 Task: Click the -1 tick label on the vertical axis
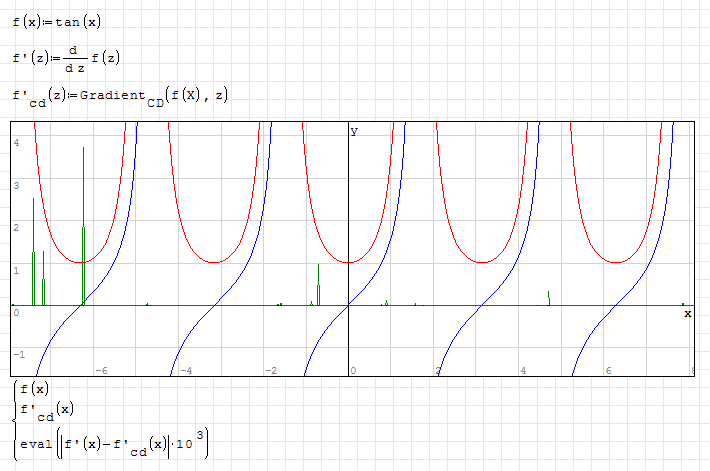[x=17, y=355]
